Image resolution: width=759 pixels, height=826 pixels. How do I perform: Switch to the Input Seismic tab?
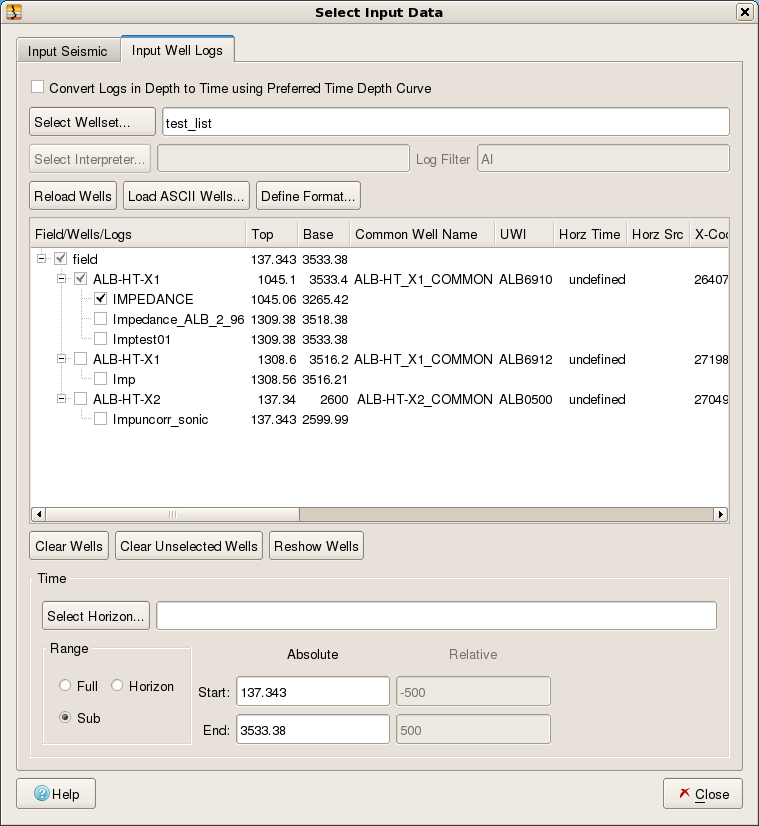tap(68, 51)
